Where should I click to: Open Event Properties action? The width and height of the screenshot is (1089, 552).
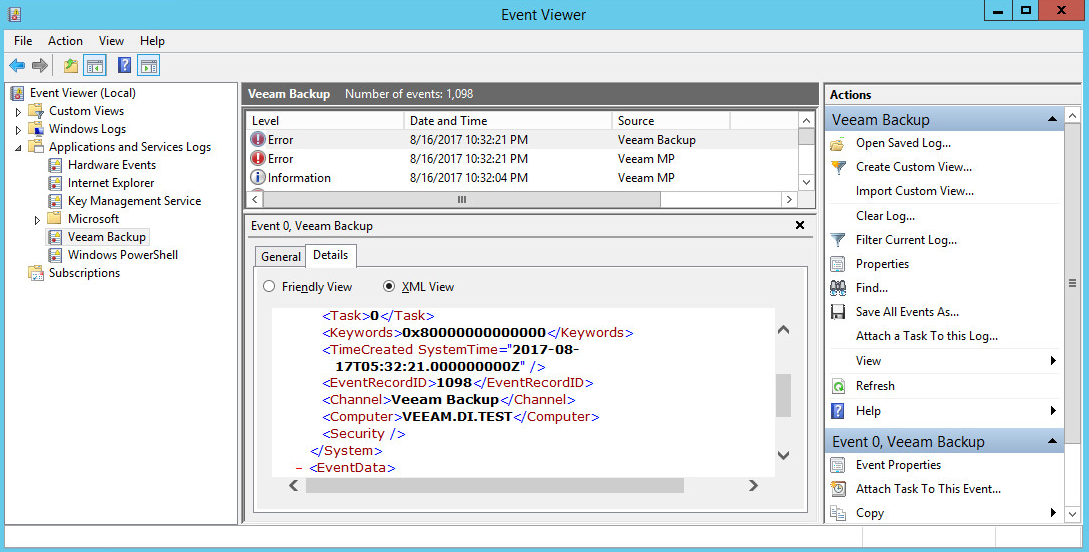(x=897, y=465)
